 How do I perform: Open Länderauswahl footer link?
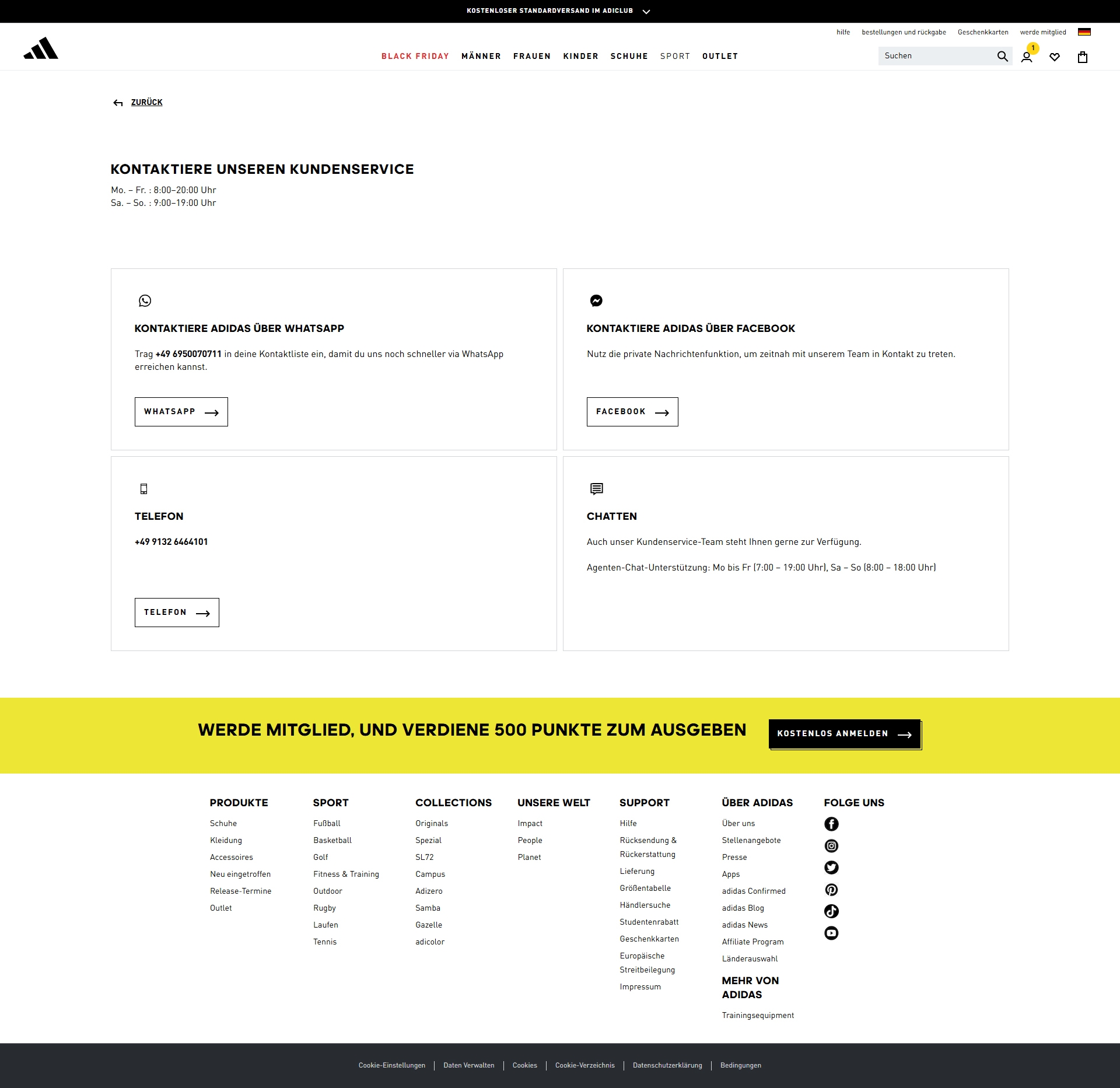click(x=750, y=959)
